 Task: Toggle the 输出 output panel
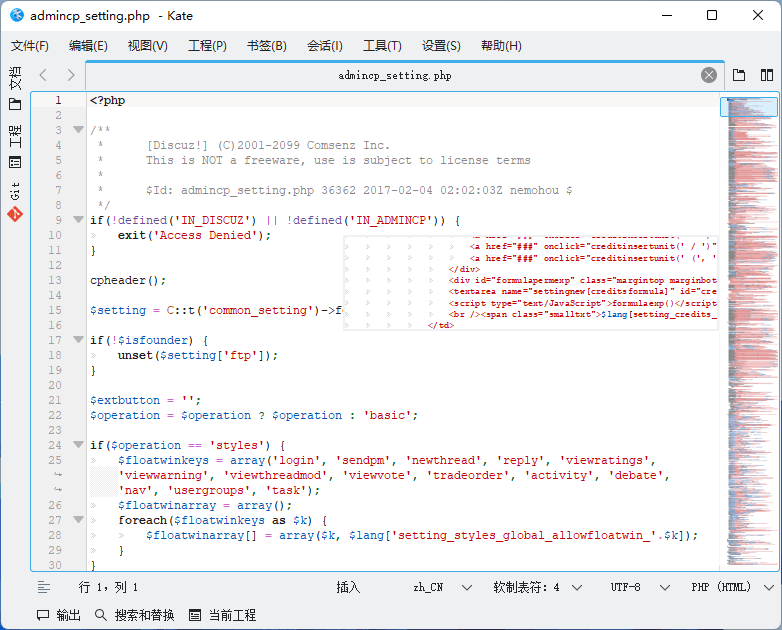coord(59,615)
